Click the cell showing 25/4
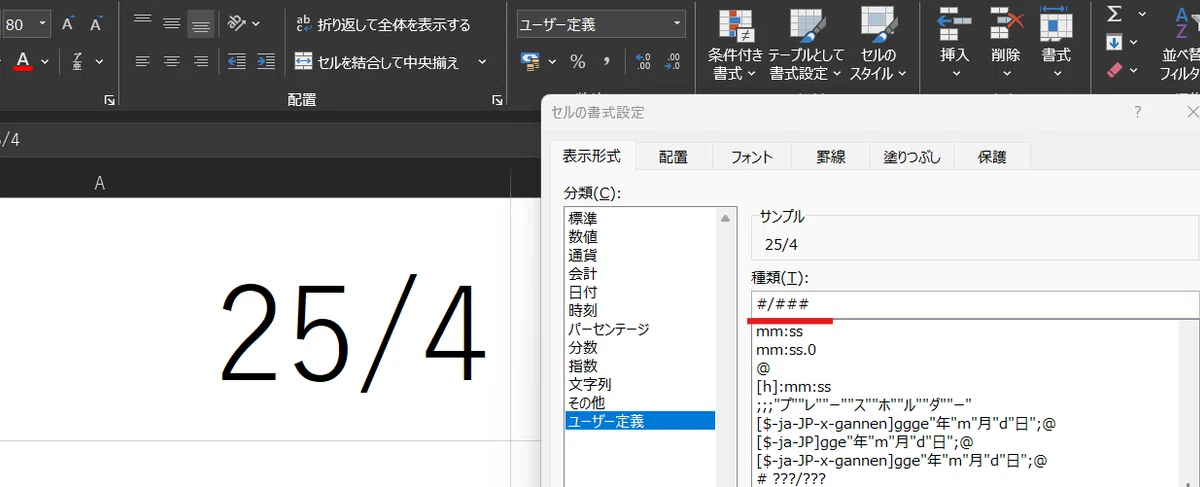 coord(255,318)
